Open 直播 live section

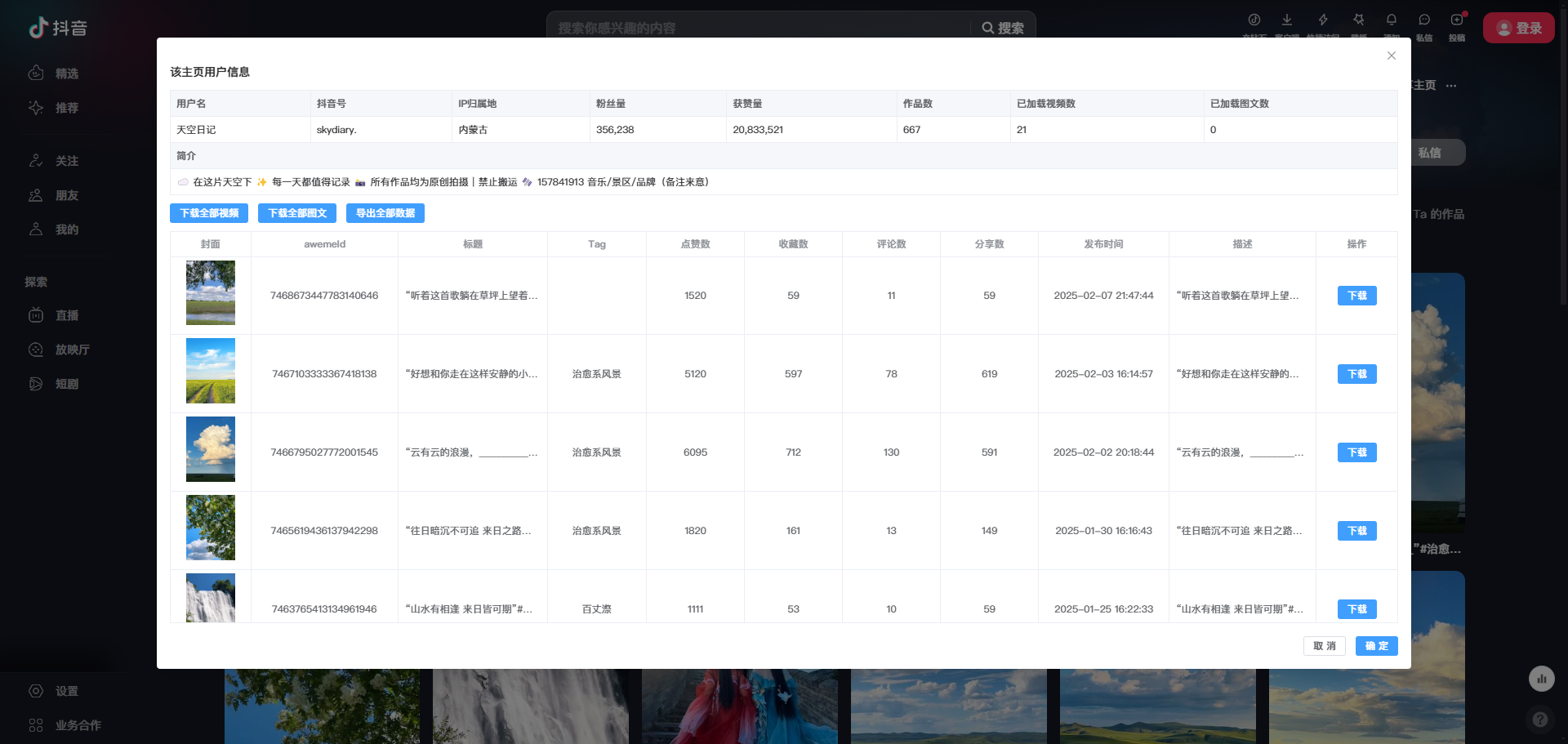point(54,315)
